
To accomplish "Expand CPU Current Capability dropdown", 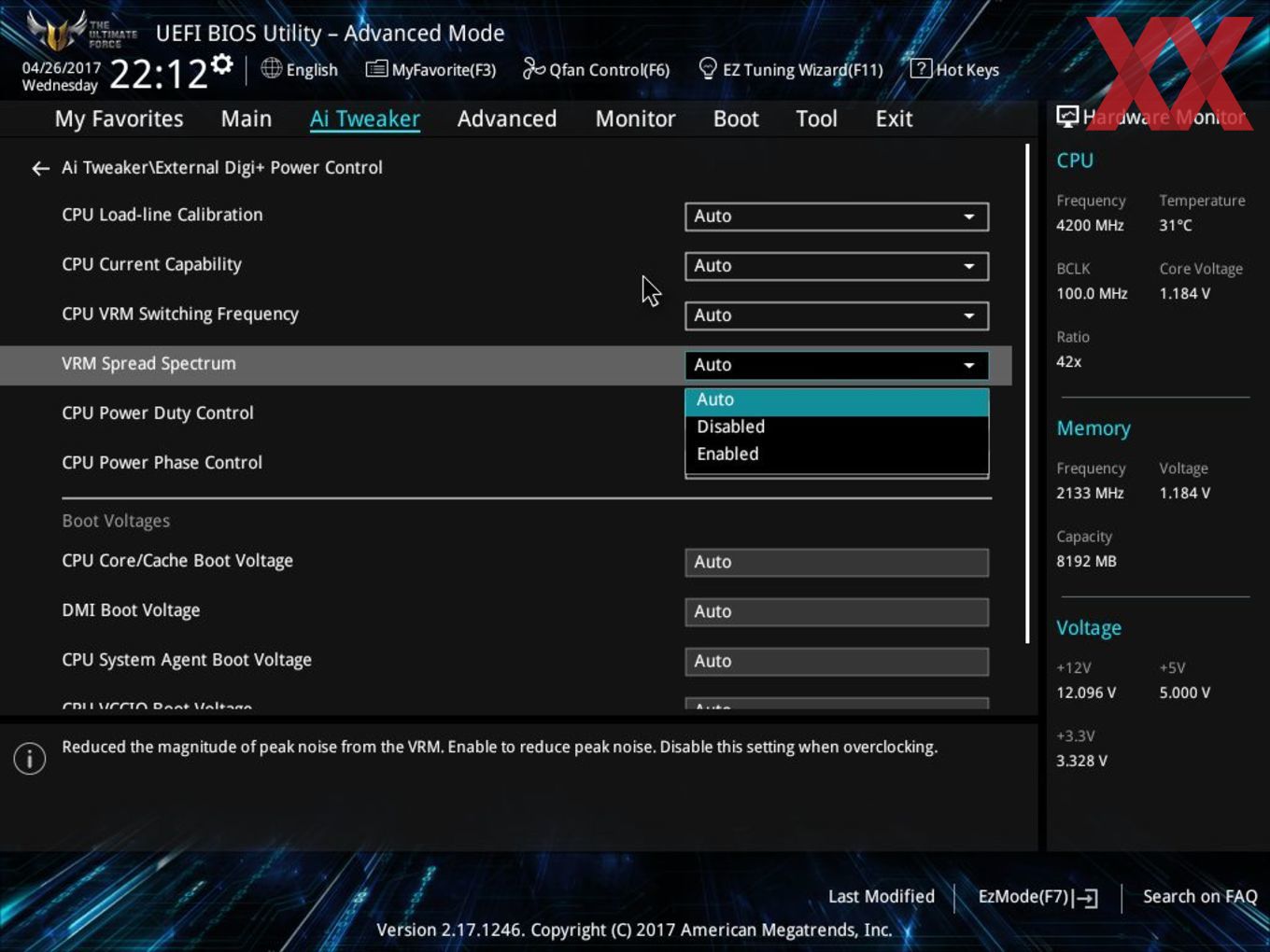I will pos(837,266).
